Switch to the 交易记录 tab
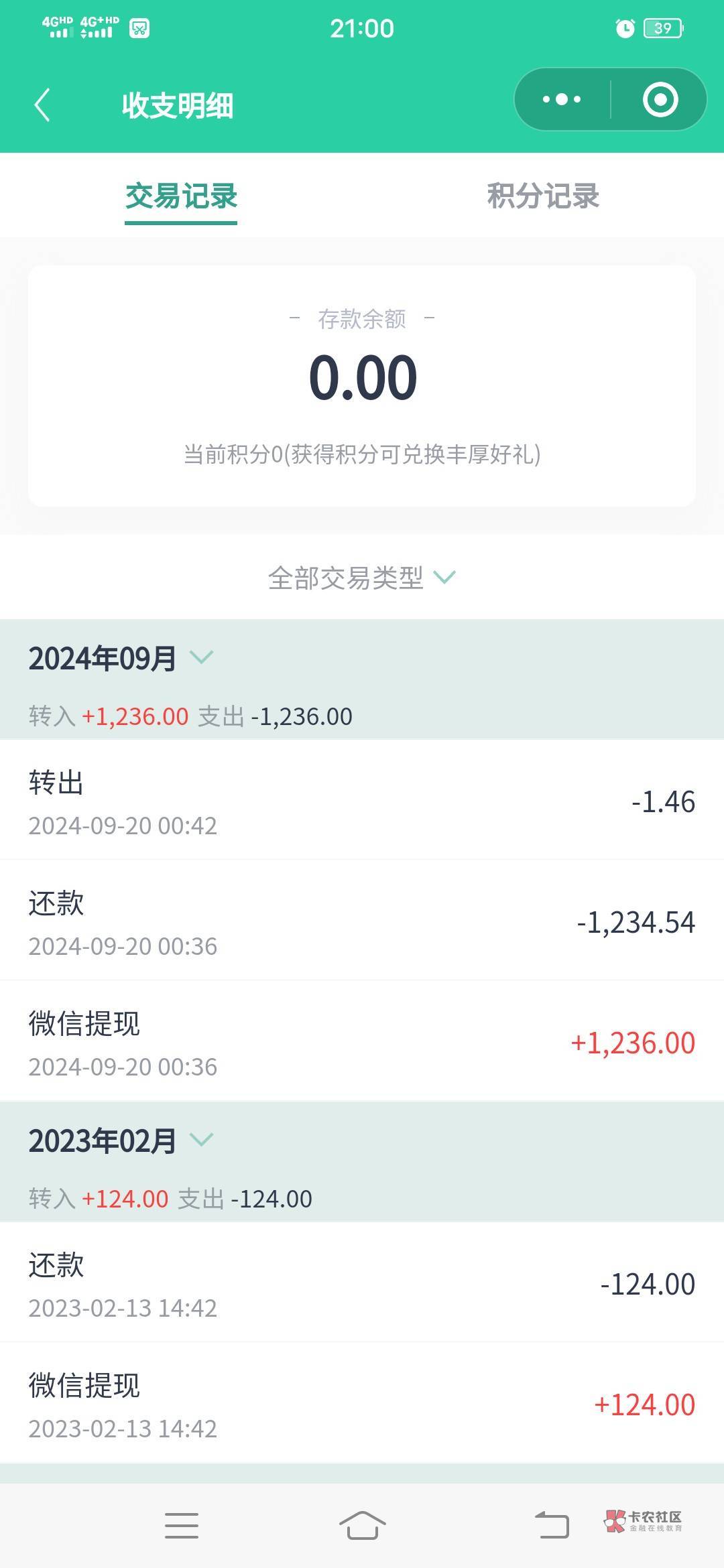Screen dimensions: 724x1568 [181, 196]
